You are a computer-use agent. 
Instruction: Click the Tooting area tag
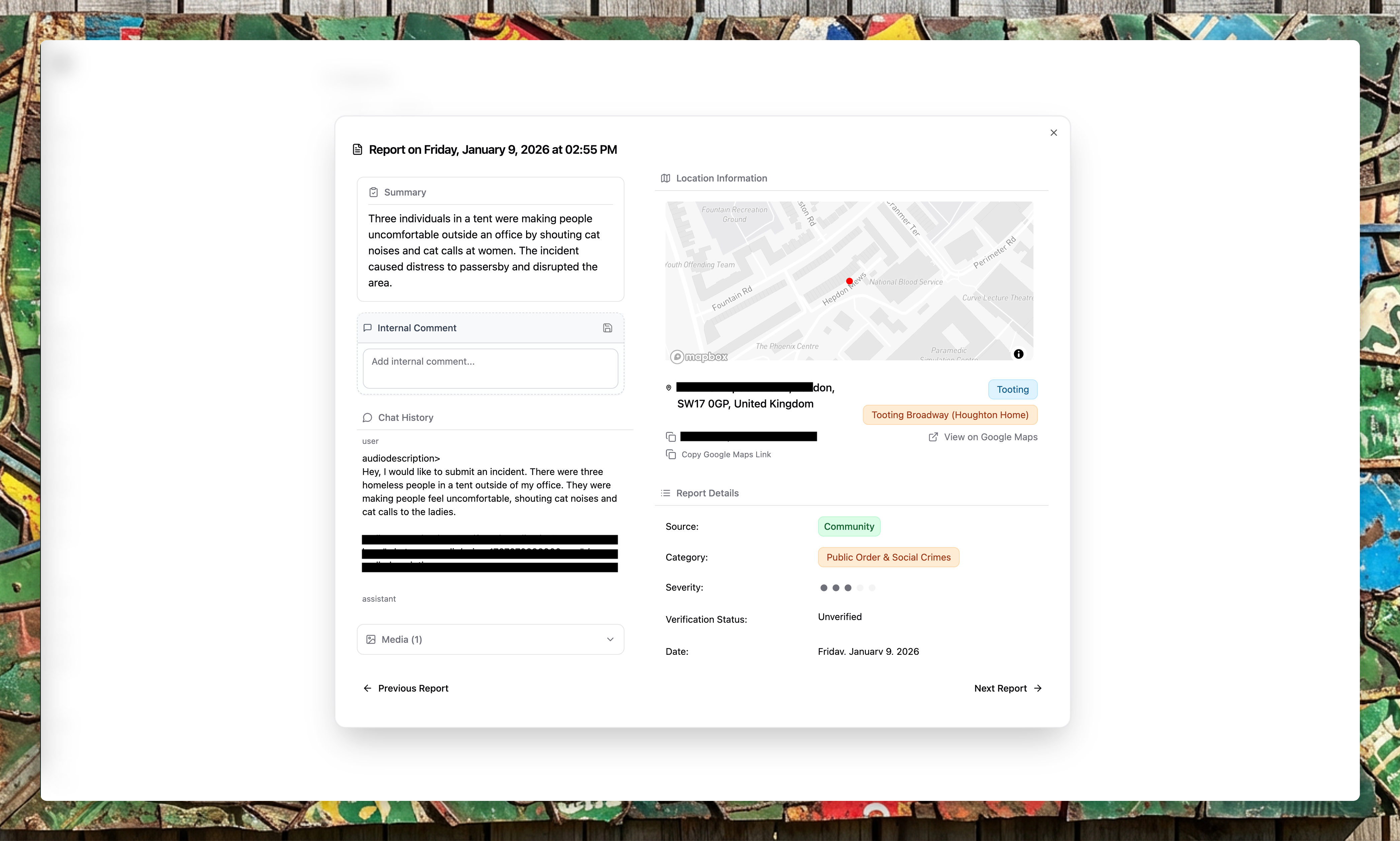(1012, 389)
